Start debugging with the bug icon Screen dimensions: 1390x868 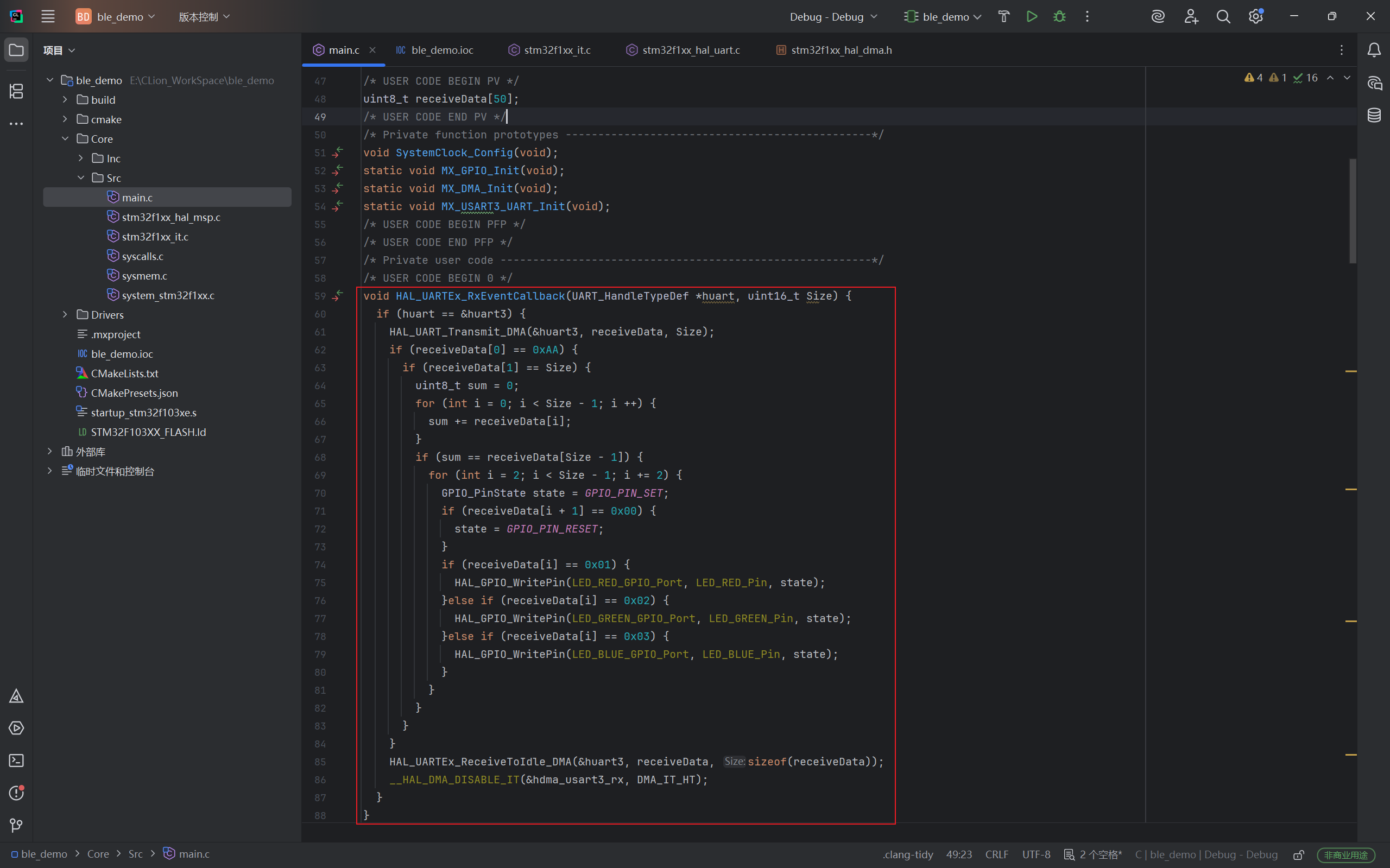click(x=1059, y=17)
